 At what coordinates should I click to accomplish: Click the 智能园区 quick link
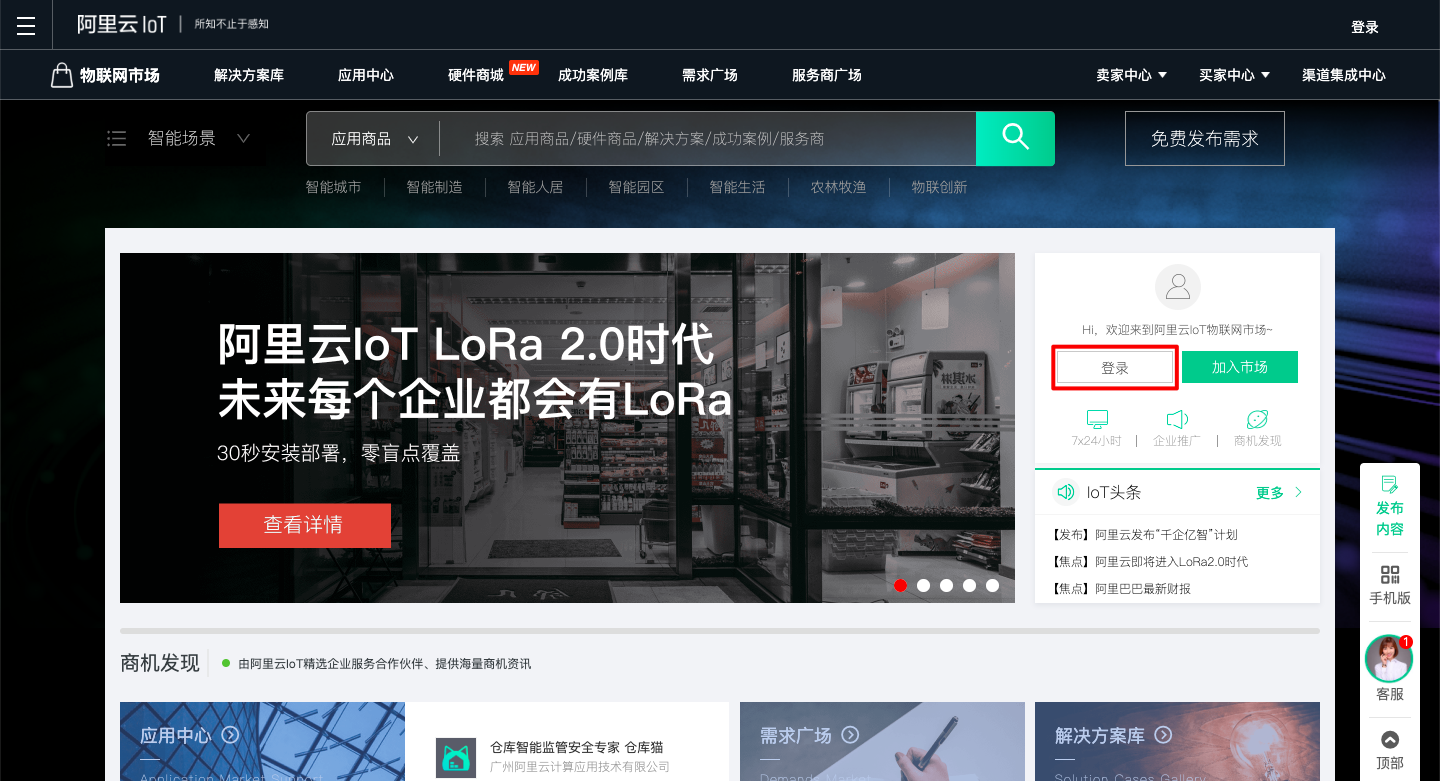click(x=636, y=187)
